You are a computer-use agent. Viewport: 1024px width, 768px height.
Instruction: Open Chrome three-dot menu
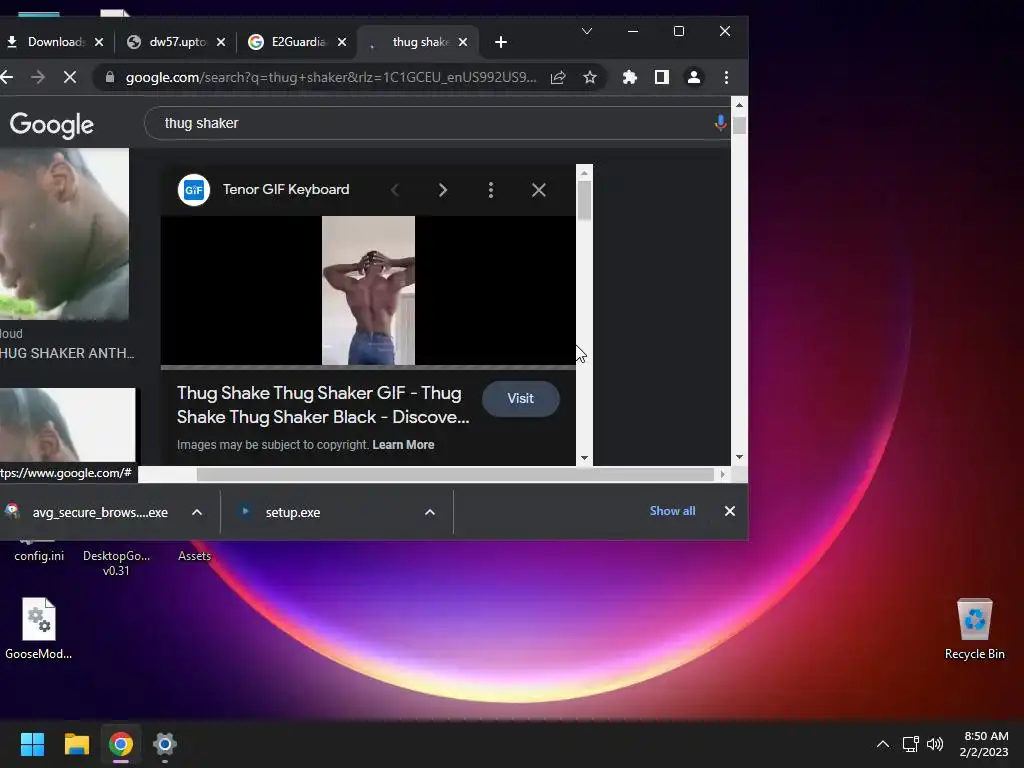pos(726,77)
